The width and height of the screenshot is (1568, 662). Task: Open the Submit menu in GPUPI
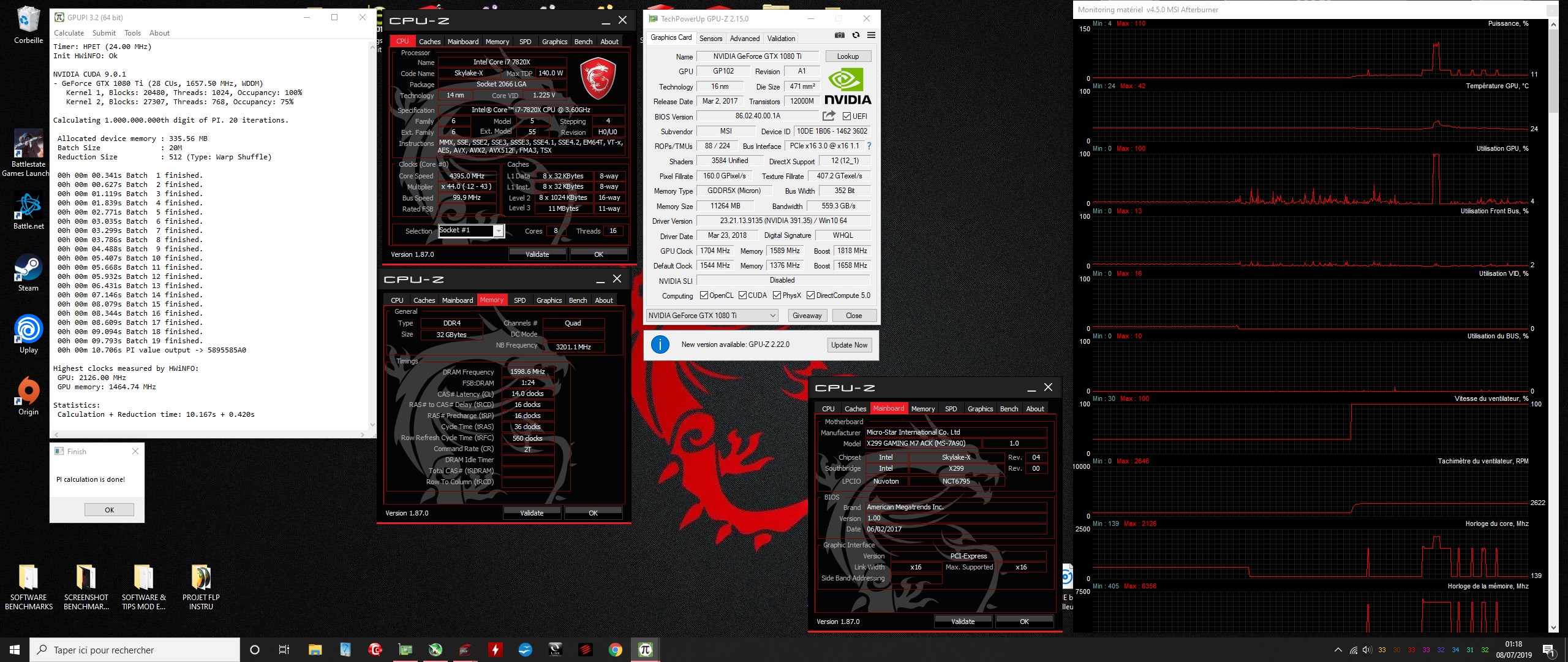pyautogui.click(x=104, y=33)
